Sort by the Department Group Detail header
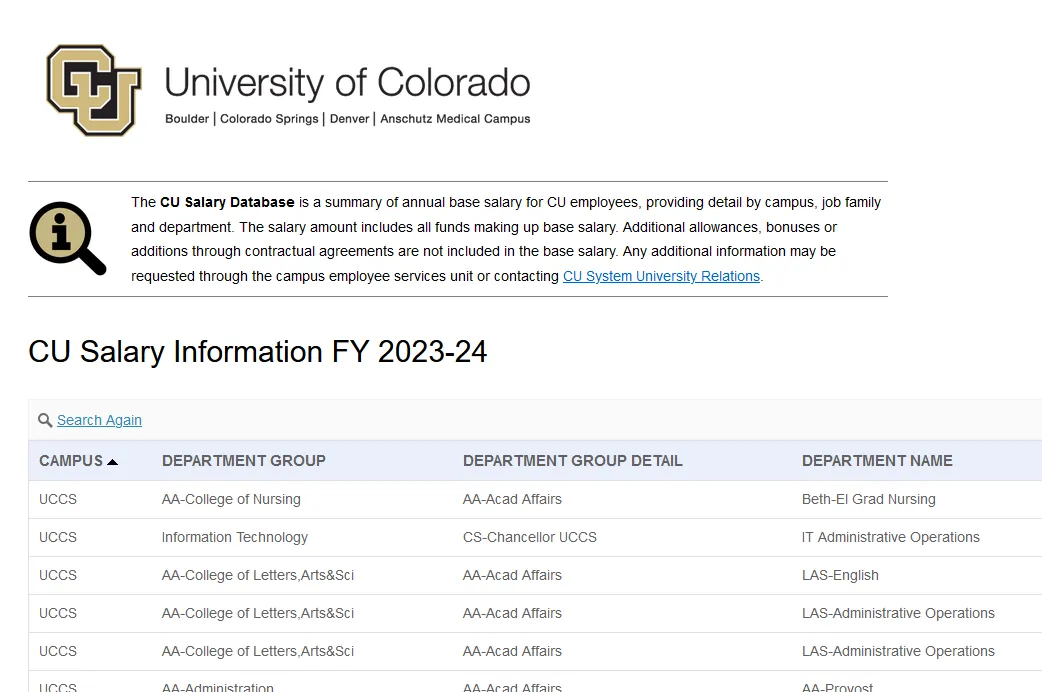Viewport: 1042px width, 692px height. click(x=572, y=461)
